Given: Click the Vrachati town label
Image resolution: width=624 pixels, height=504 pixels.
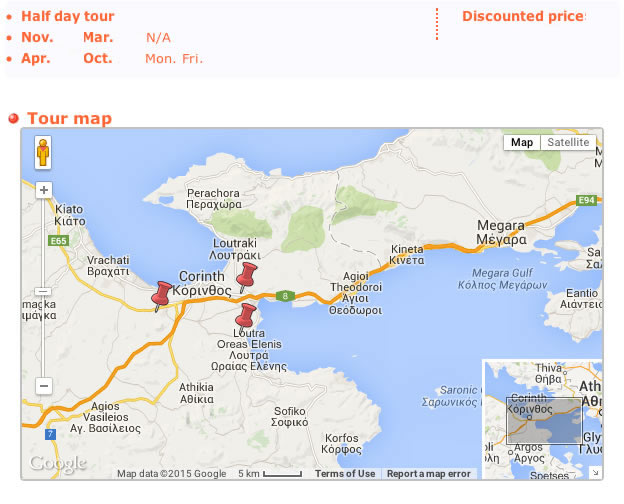Looking at the screenshot, I should [x=108, y=266].
